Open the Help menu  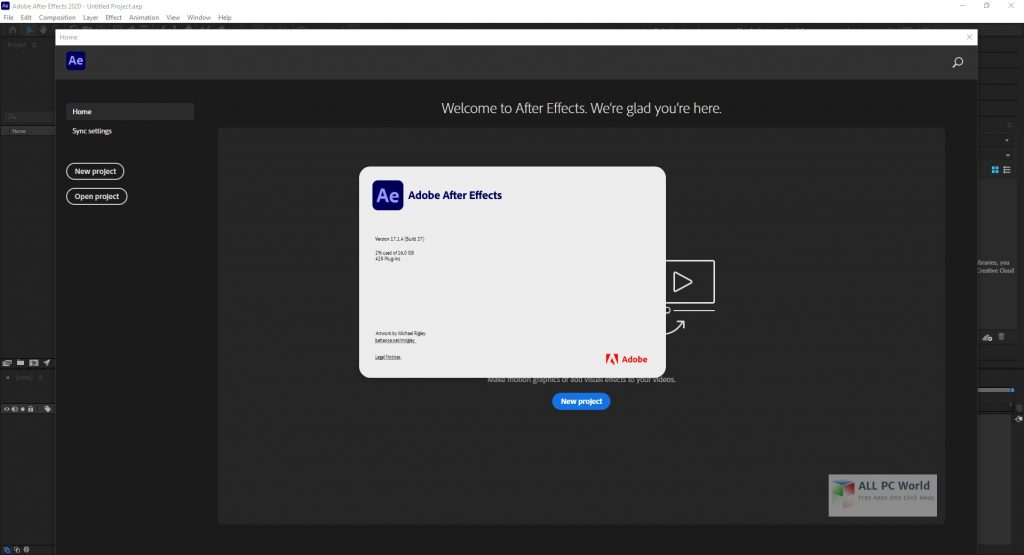pos(225,18)
